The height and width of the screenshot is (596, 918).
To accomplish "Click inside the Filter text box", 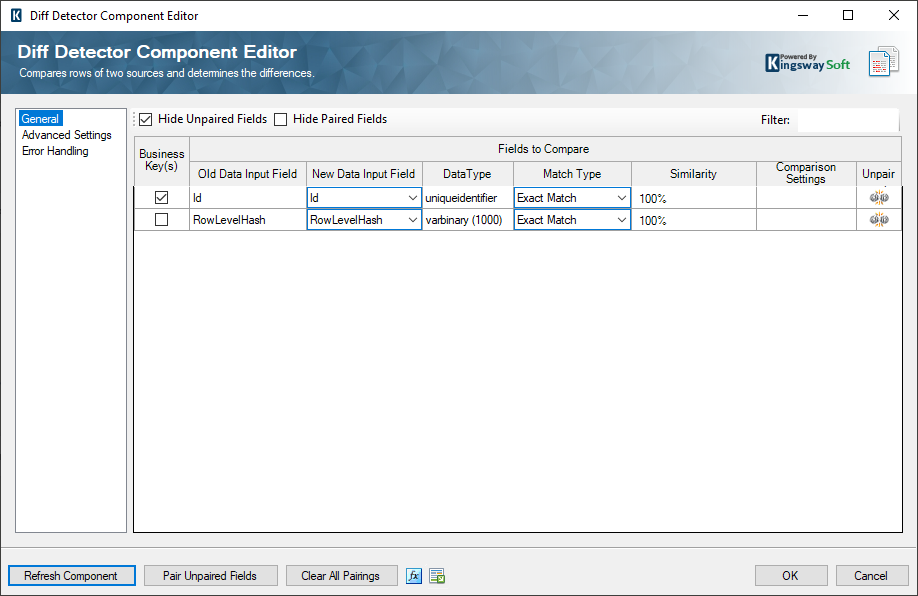I will [846, 120].
